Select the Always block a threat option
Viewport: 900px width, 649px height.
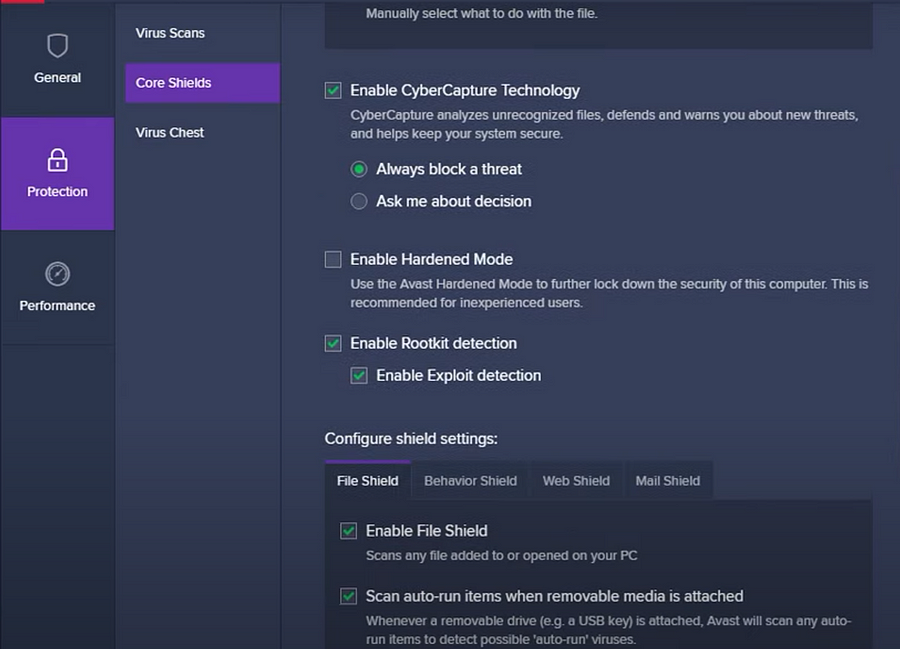[x=359, y=169]
